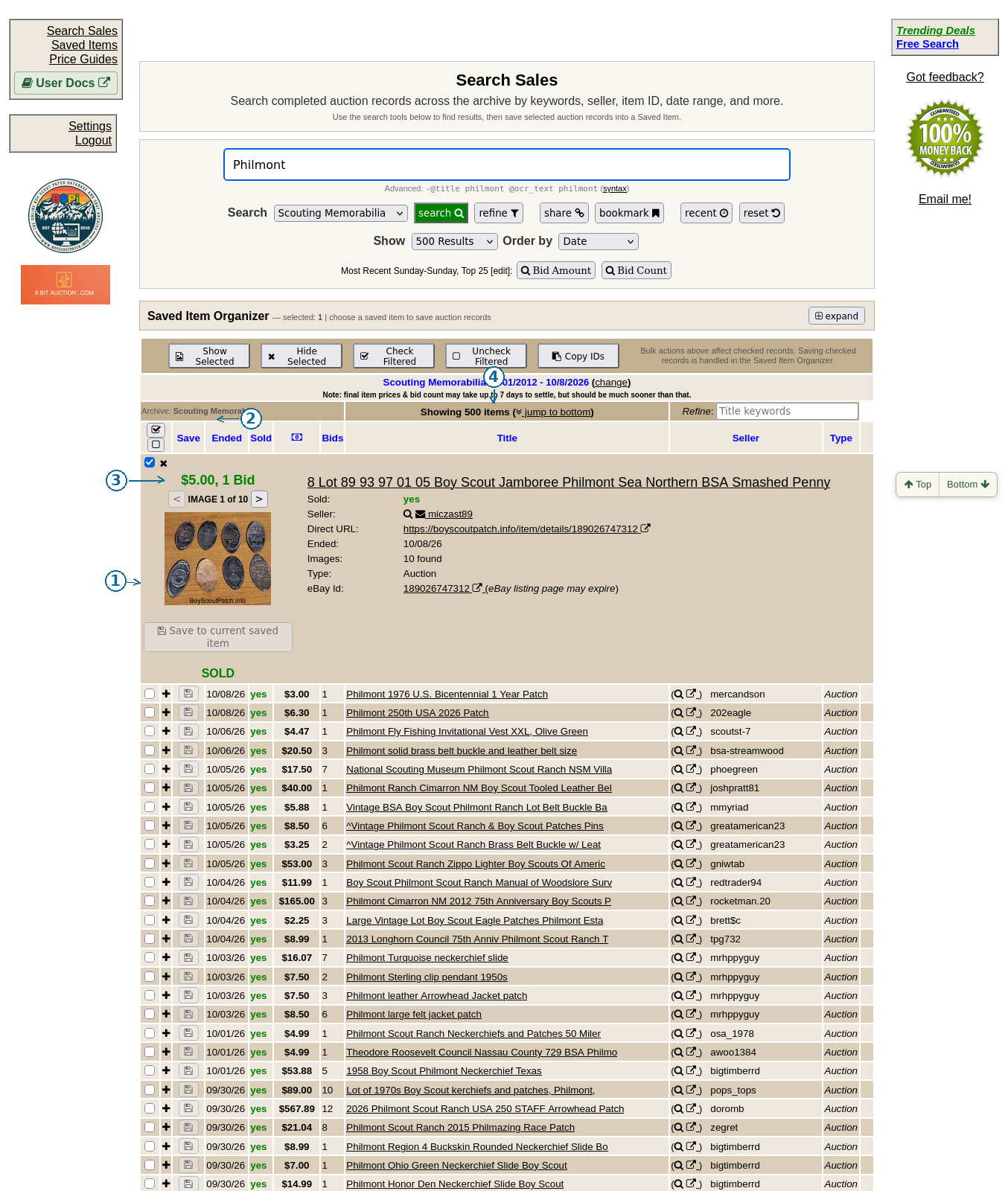1008x1191 pixels.
Task: Jump to Bottom of page
Action: (x=968, y=484)
